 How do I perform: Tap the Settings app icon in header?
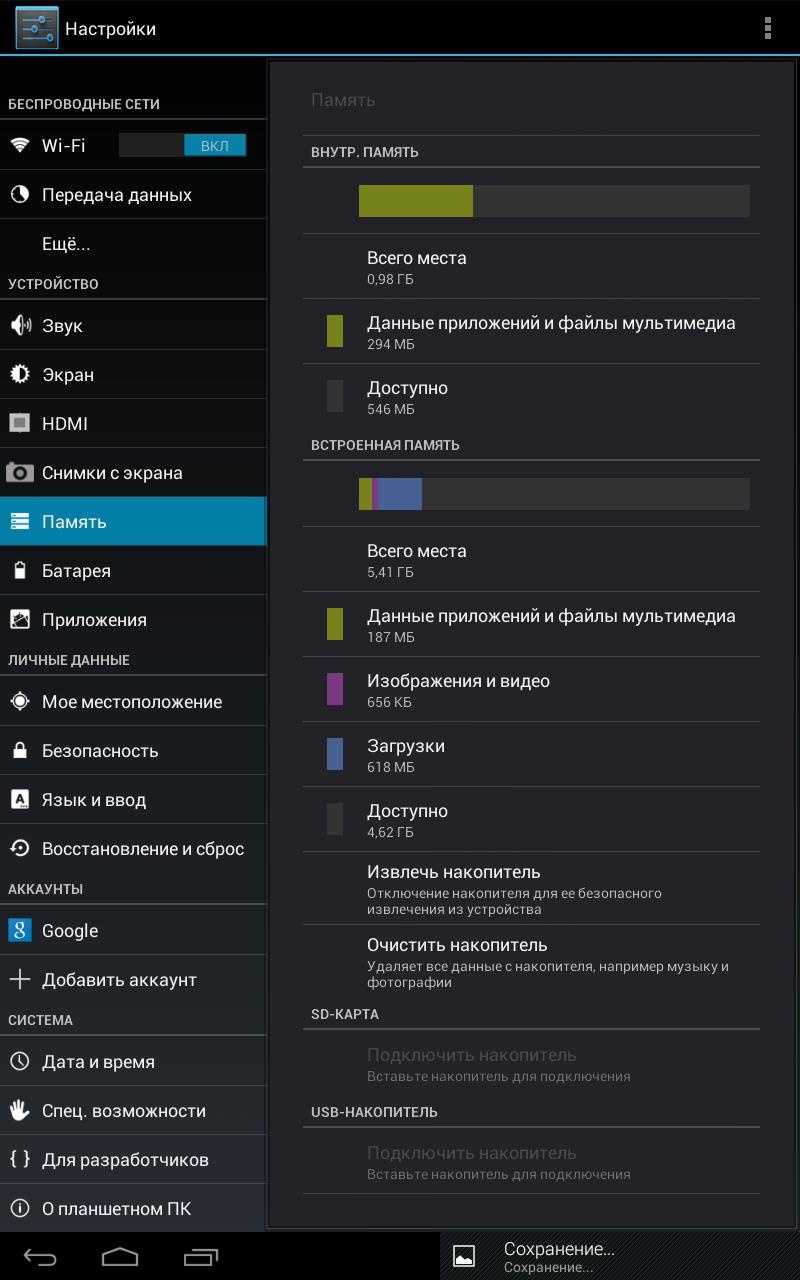pyautogui.click(x=37, y=28)
